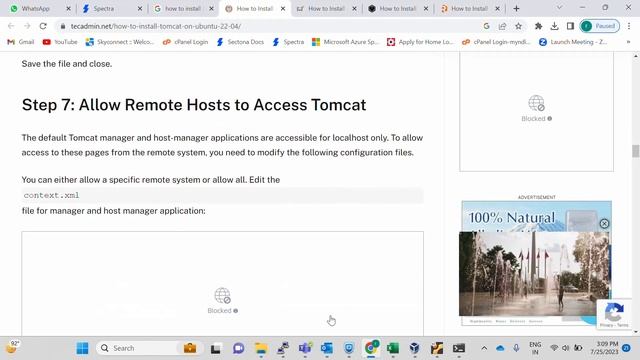The width and height of the screenshot is (640, 360).
Task: Open the Sectona Docs bookmark
Action: point(240,42)
